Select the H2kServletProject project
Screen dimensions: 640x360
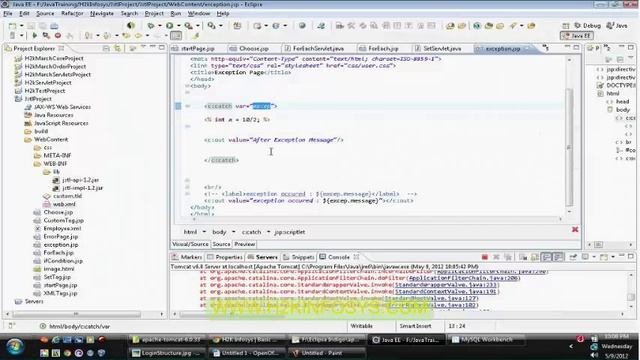point(48,83)
